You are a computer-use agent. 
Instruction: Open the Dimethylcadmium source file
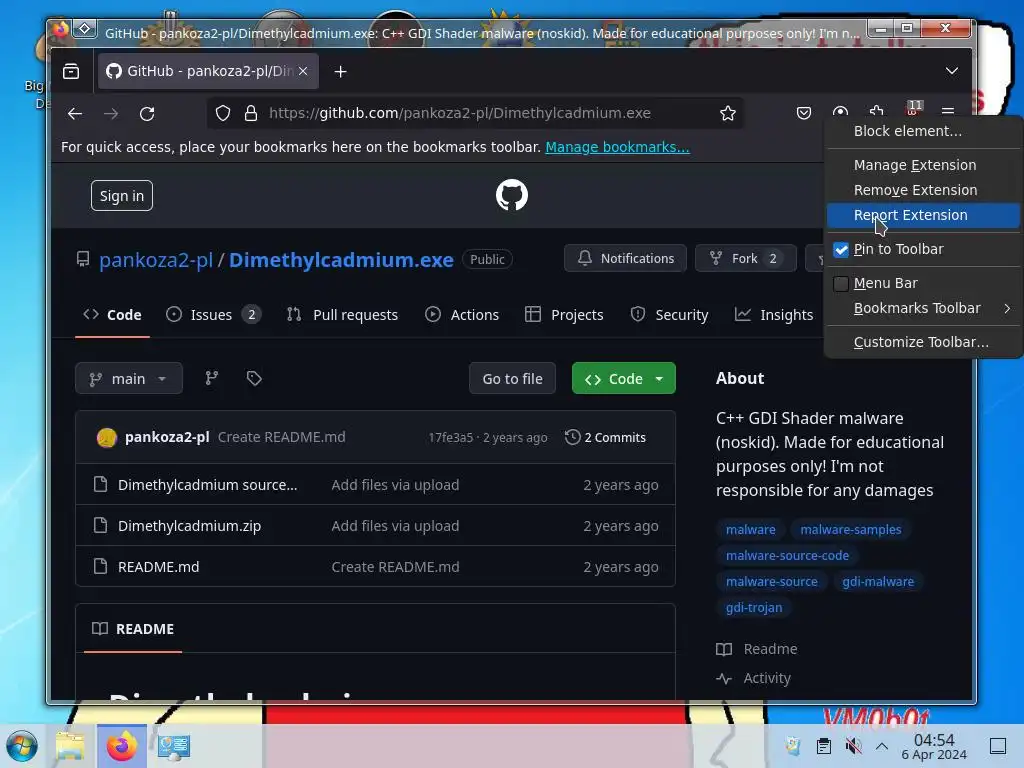[207, 485]
